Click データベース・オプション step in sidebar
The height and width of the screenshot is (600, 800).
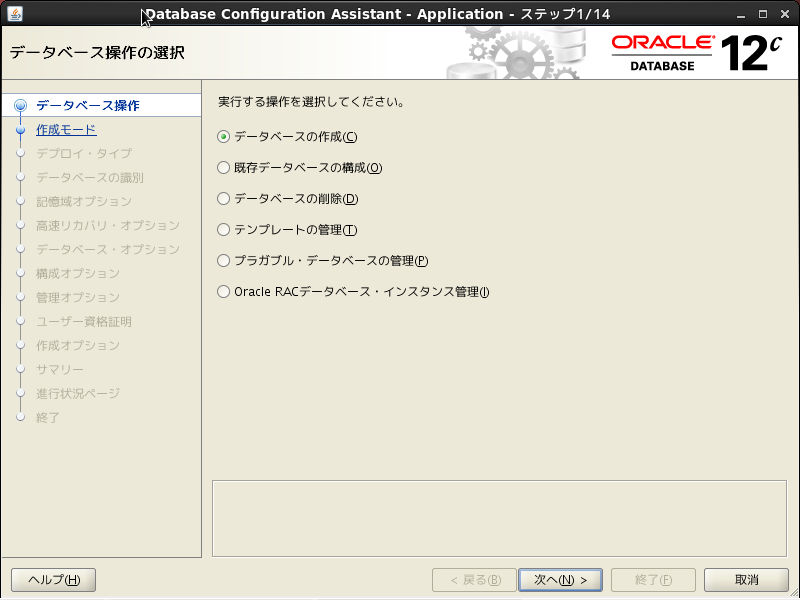coord(108,249)
